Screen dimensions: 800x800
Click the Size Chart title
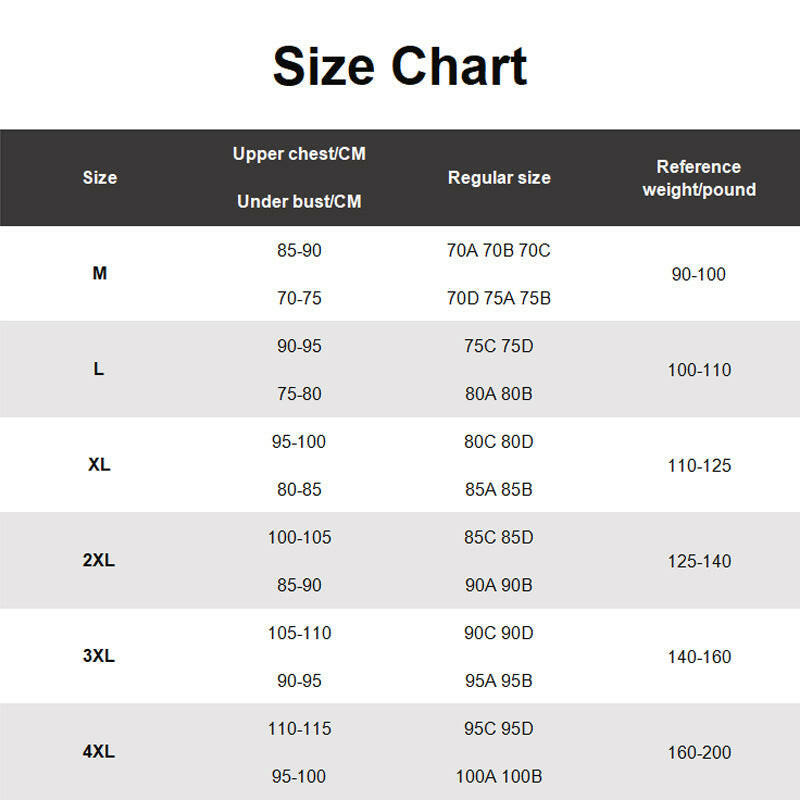click(x=399, y=66)
